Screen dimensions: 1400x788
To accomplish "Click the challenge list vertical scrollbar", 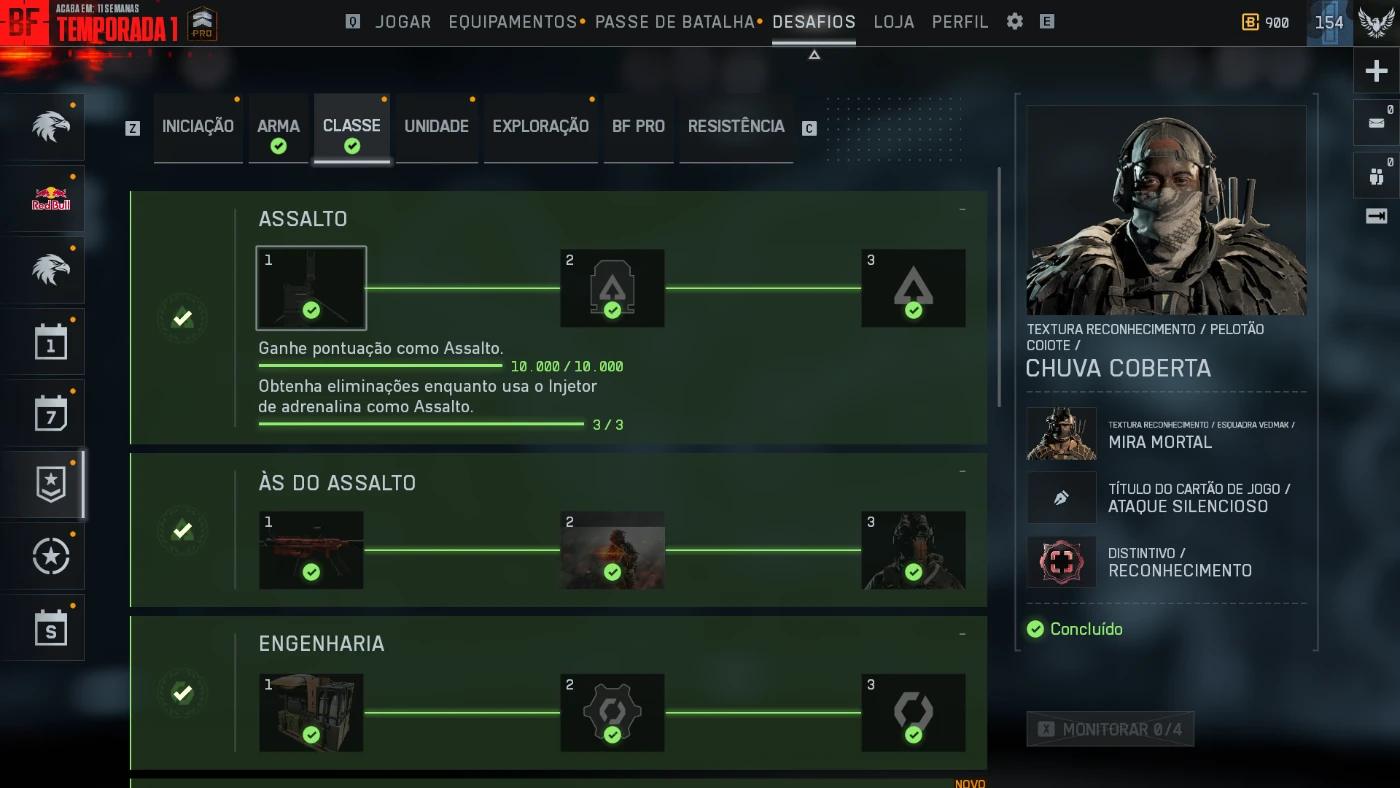I will pyautogui.click(x=999, y=287).
